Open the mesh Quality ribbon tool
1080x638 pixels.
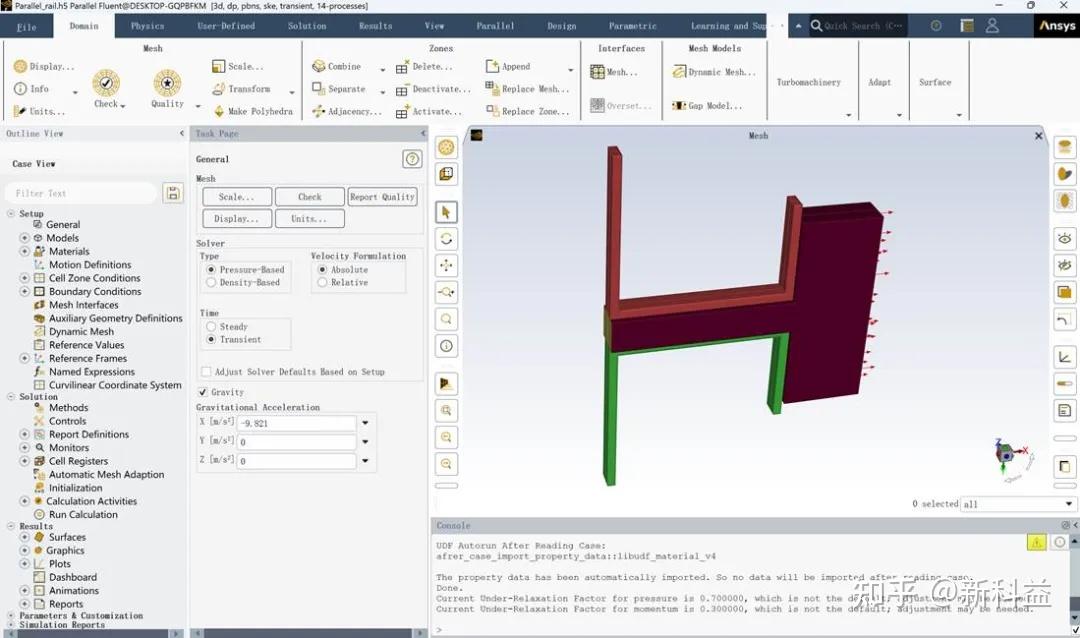(x=167, y=89)
